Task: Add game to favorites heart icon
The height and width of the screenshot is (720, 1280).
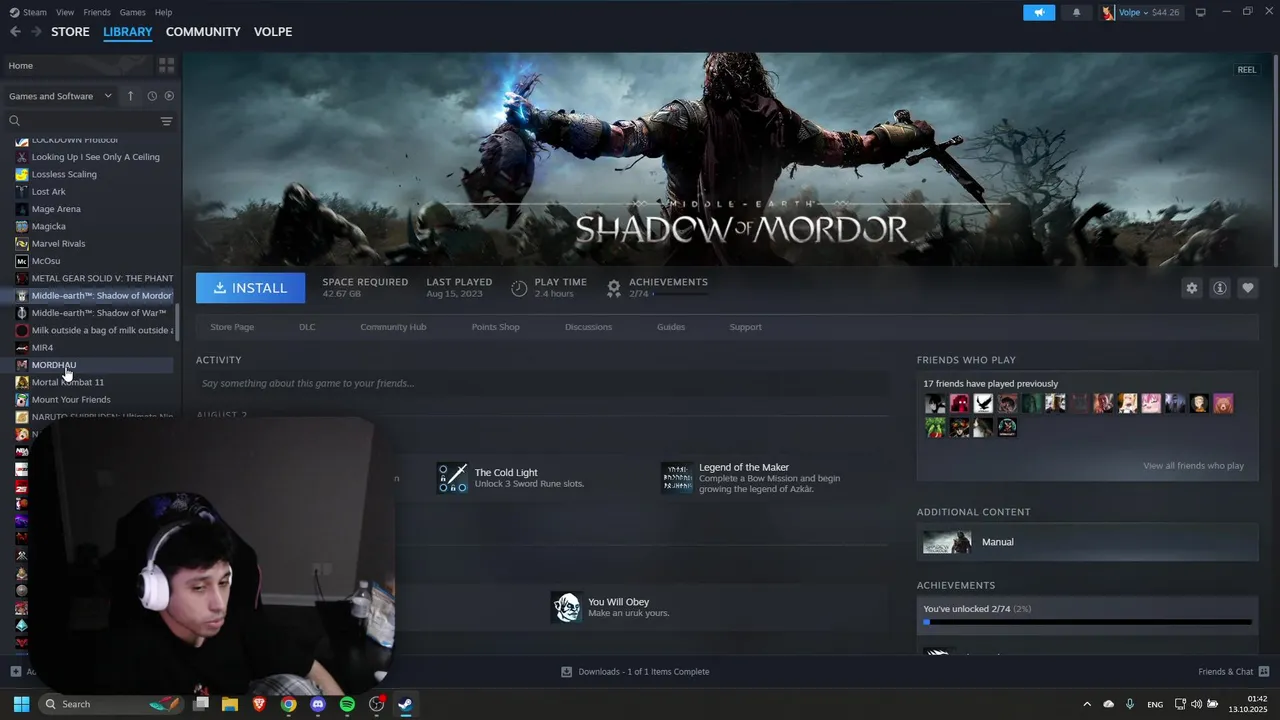Action: (1247, 288)
